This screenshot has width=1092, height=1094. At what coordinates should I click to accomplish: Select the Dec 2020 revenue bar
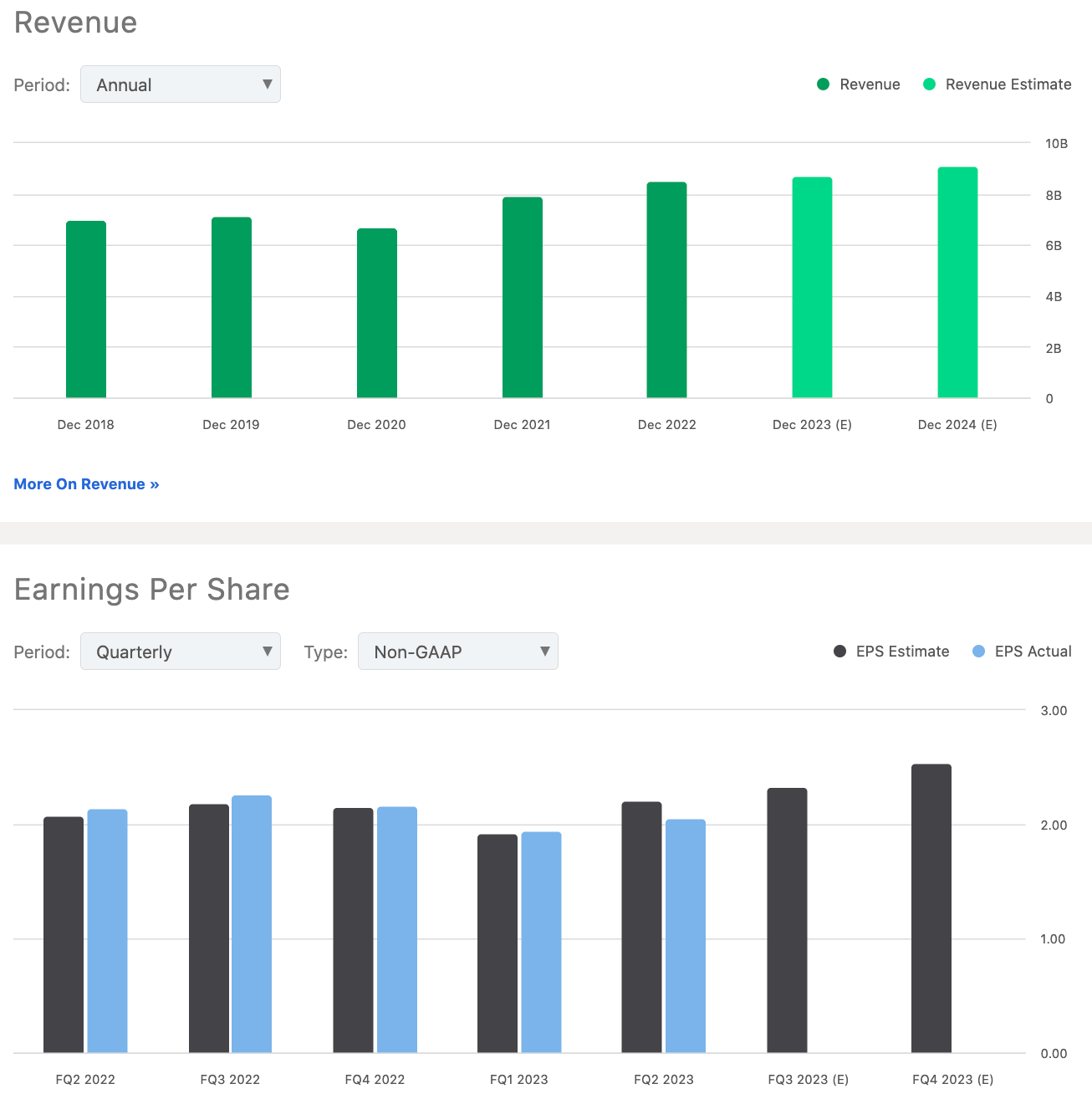point(376,314)
